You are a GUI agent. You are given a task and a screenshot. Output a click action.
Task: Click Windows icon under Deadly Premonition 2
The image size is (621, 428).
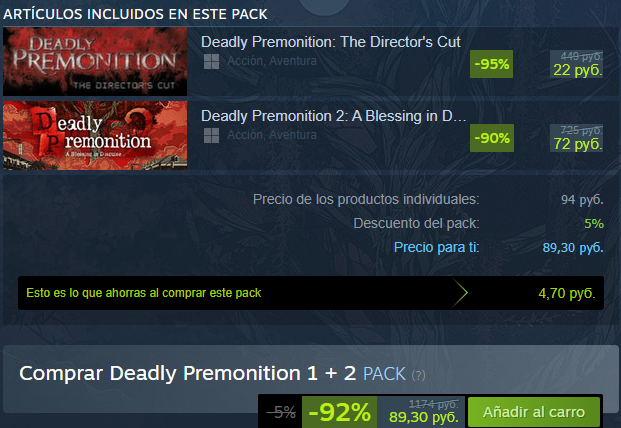(211, 135)
